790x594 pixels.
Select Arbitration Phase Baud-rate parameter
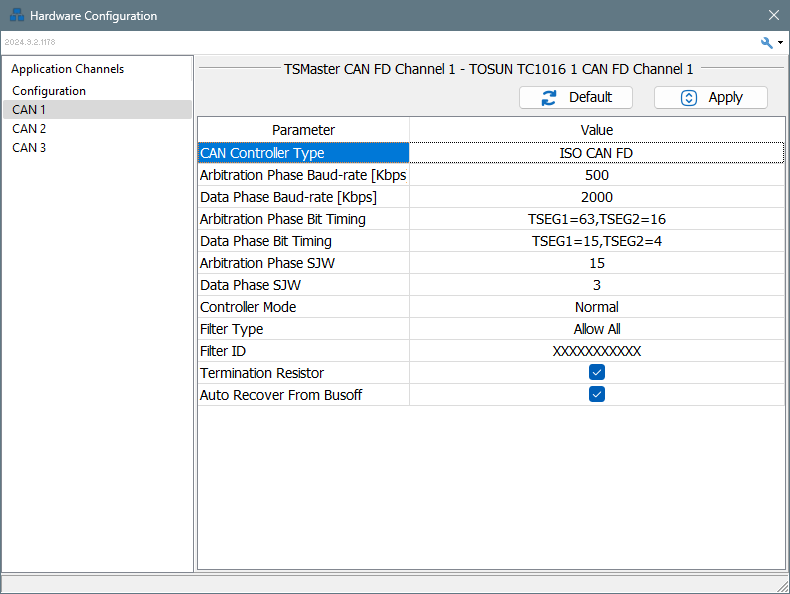pos(303,175)
